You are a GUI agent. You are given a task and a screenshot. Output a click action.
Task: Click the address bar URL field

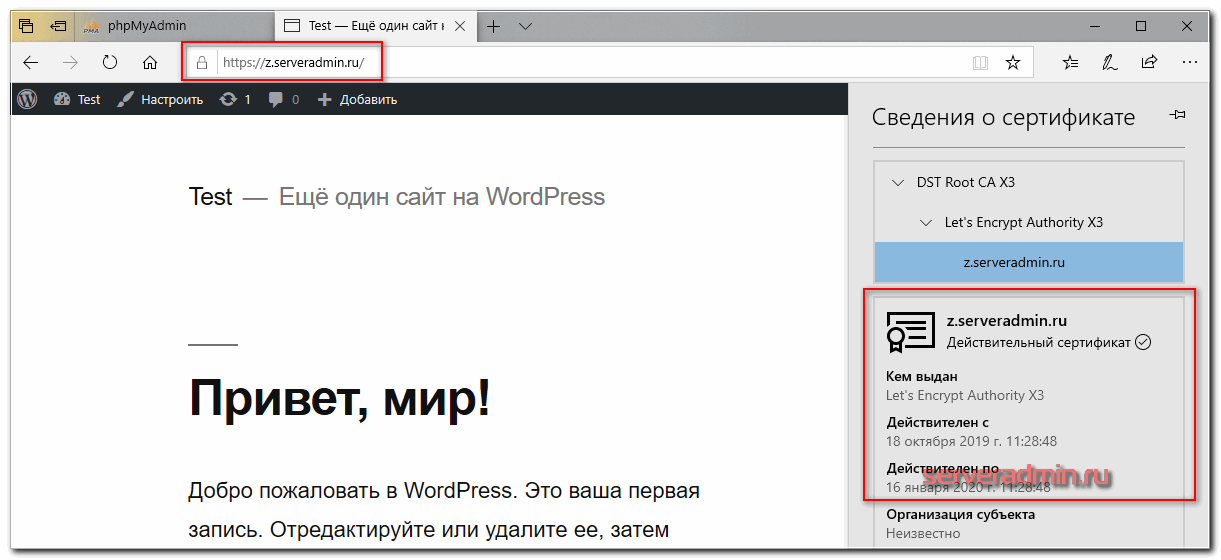(x=600, y=62)
